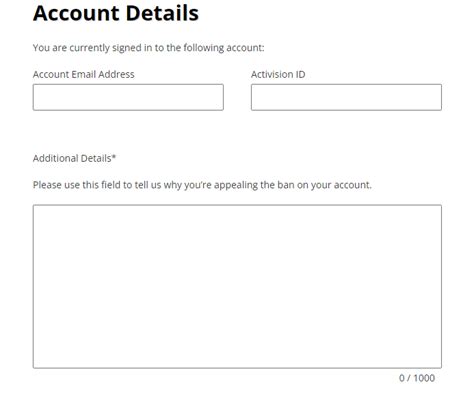The height and width of the screenshot is (393, 474).
Task: Click the Activision ID label
Action: click(x=278, y=74)
